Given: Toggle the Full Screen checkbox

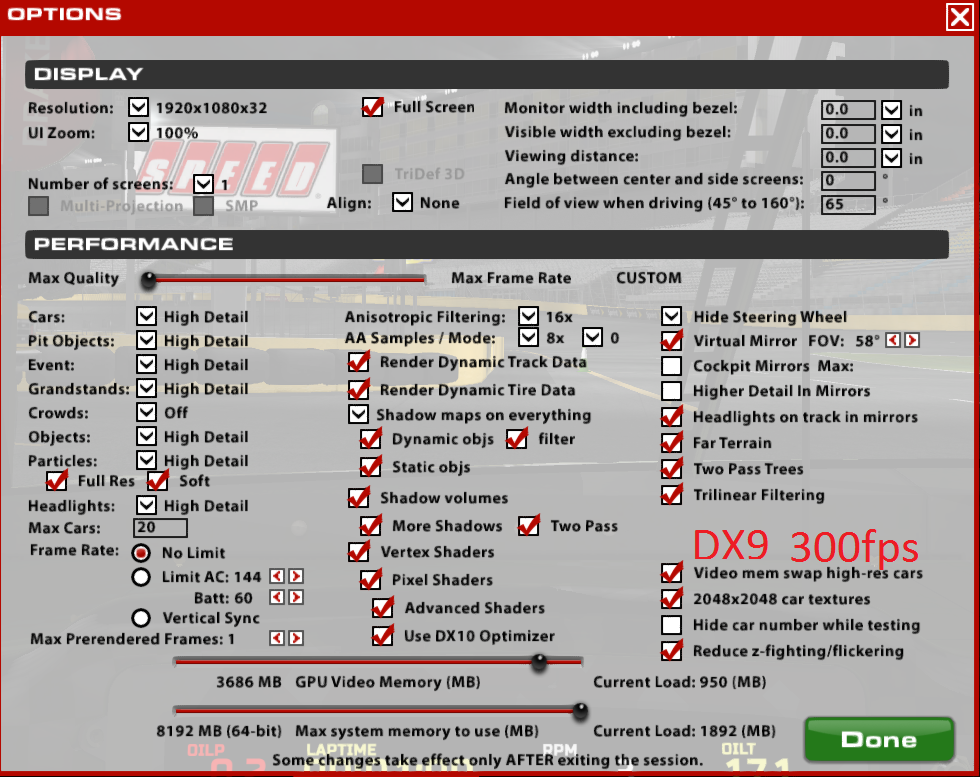Looking at the screenshot, I should (373, 107).
